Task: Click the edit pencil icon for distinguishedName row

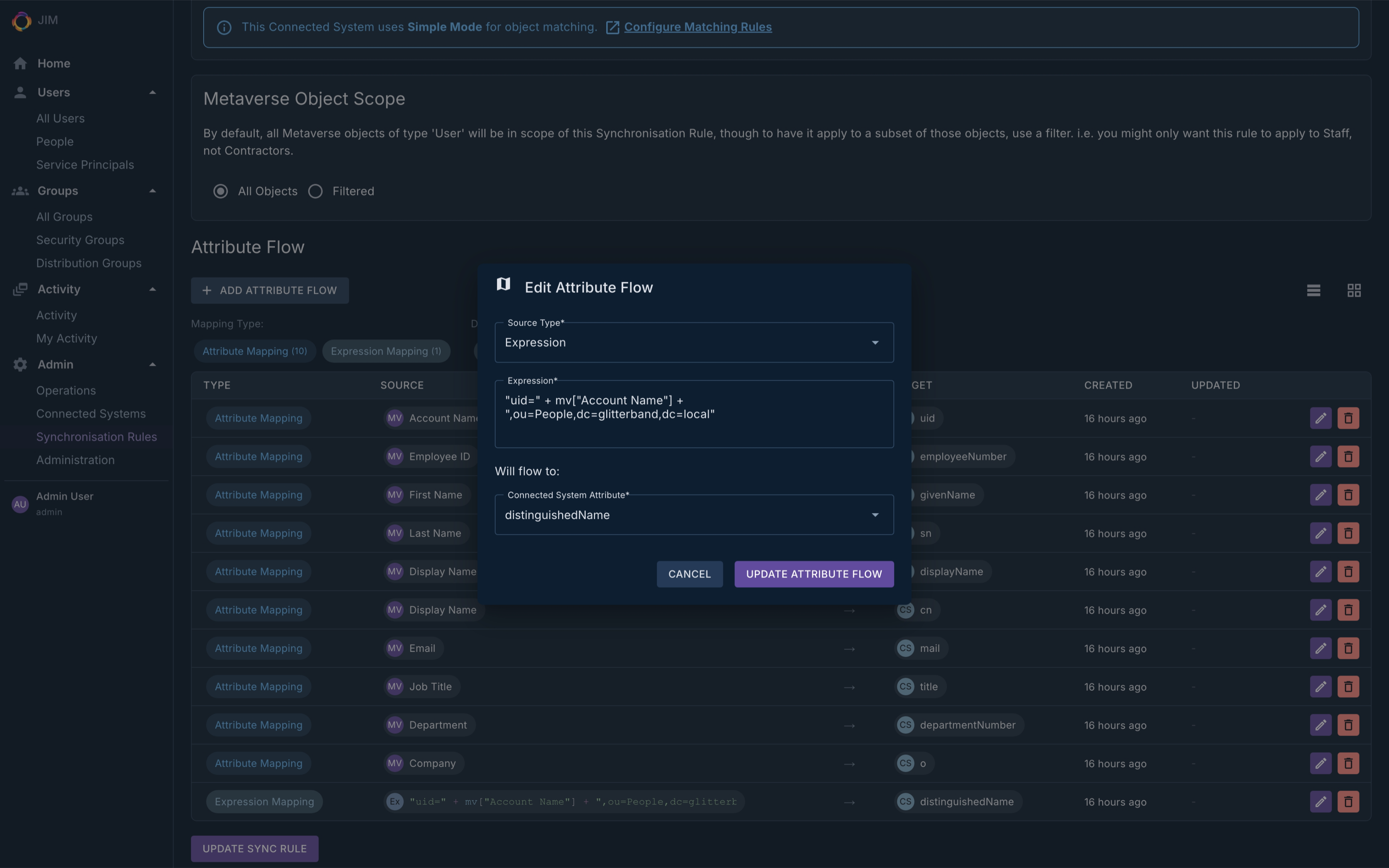Action: point(1320,801)
